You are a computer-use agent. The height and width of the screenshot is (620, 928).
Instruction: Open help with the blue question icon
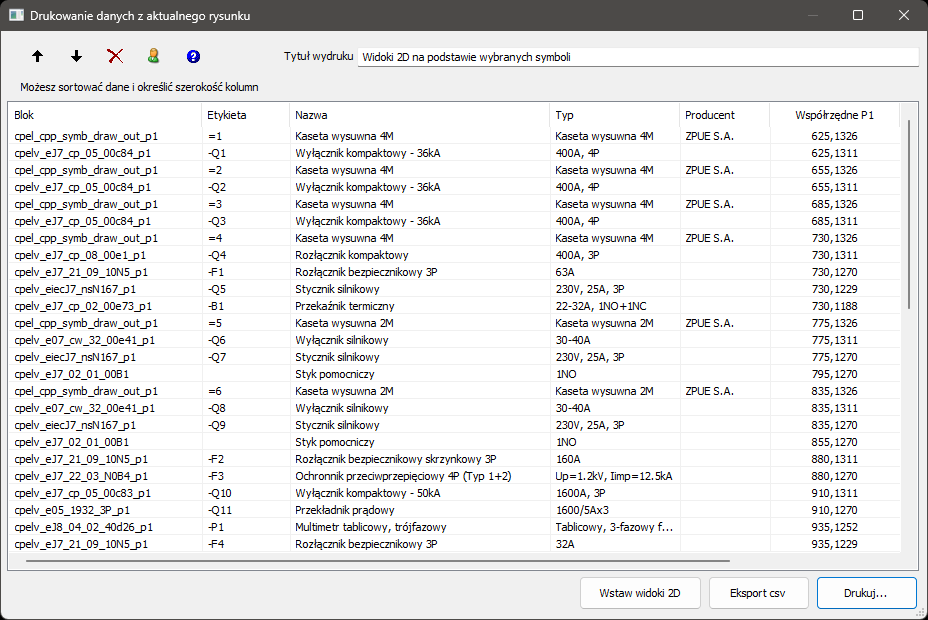(193, 57)
